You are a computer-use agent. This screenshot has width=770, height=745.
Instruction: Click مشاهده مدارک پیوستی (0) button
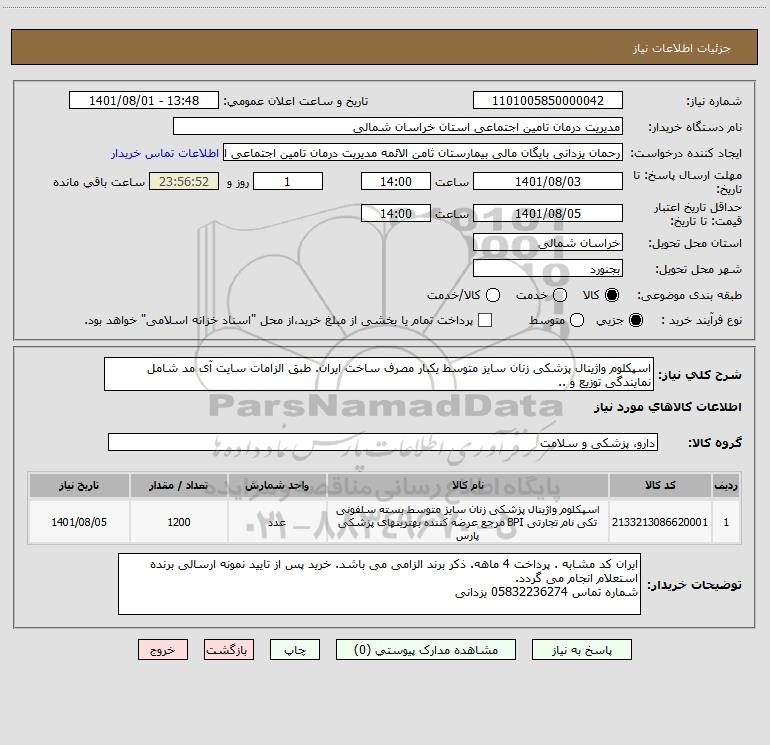point(426,650)
